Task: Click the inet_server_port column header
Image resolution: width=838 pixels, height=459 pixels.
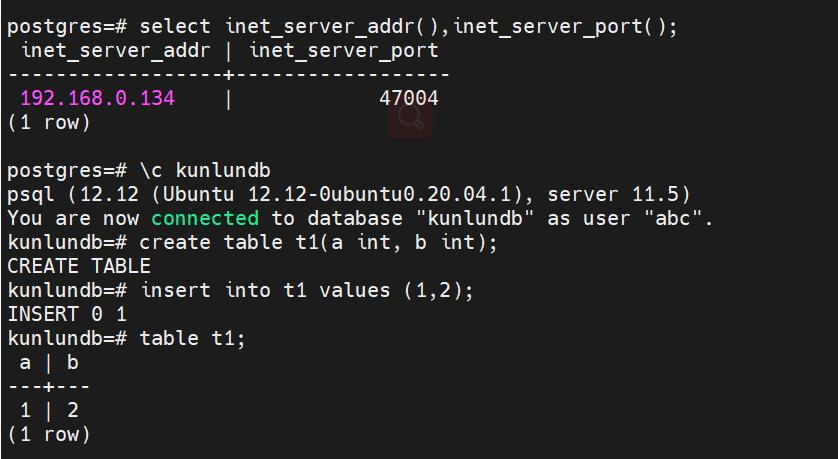Action: tap(343, 50)
